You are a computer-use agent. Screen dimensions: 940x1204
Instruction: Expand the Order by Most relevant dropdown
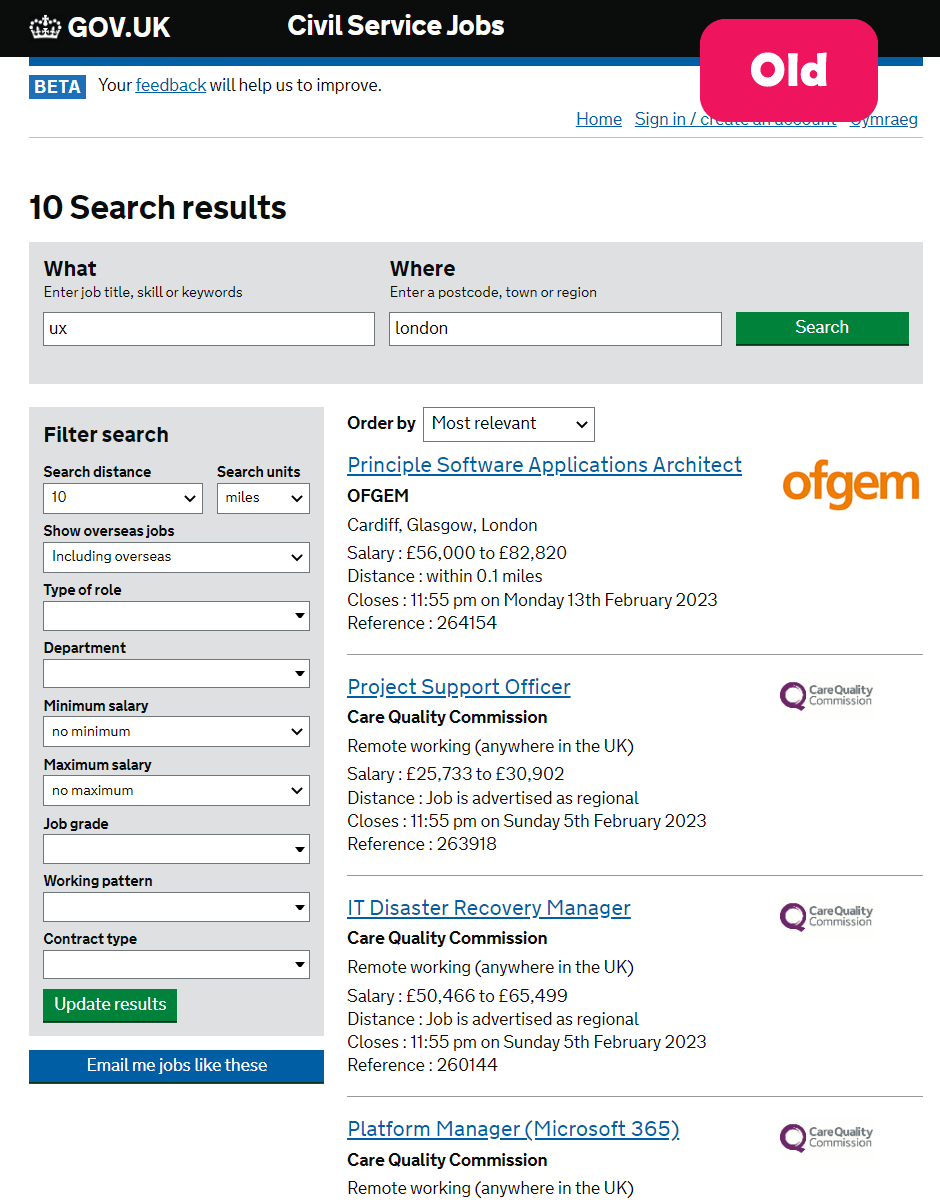coord(508,424)
